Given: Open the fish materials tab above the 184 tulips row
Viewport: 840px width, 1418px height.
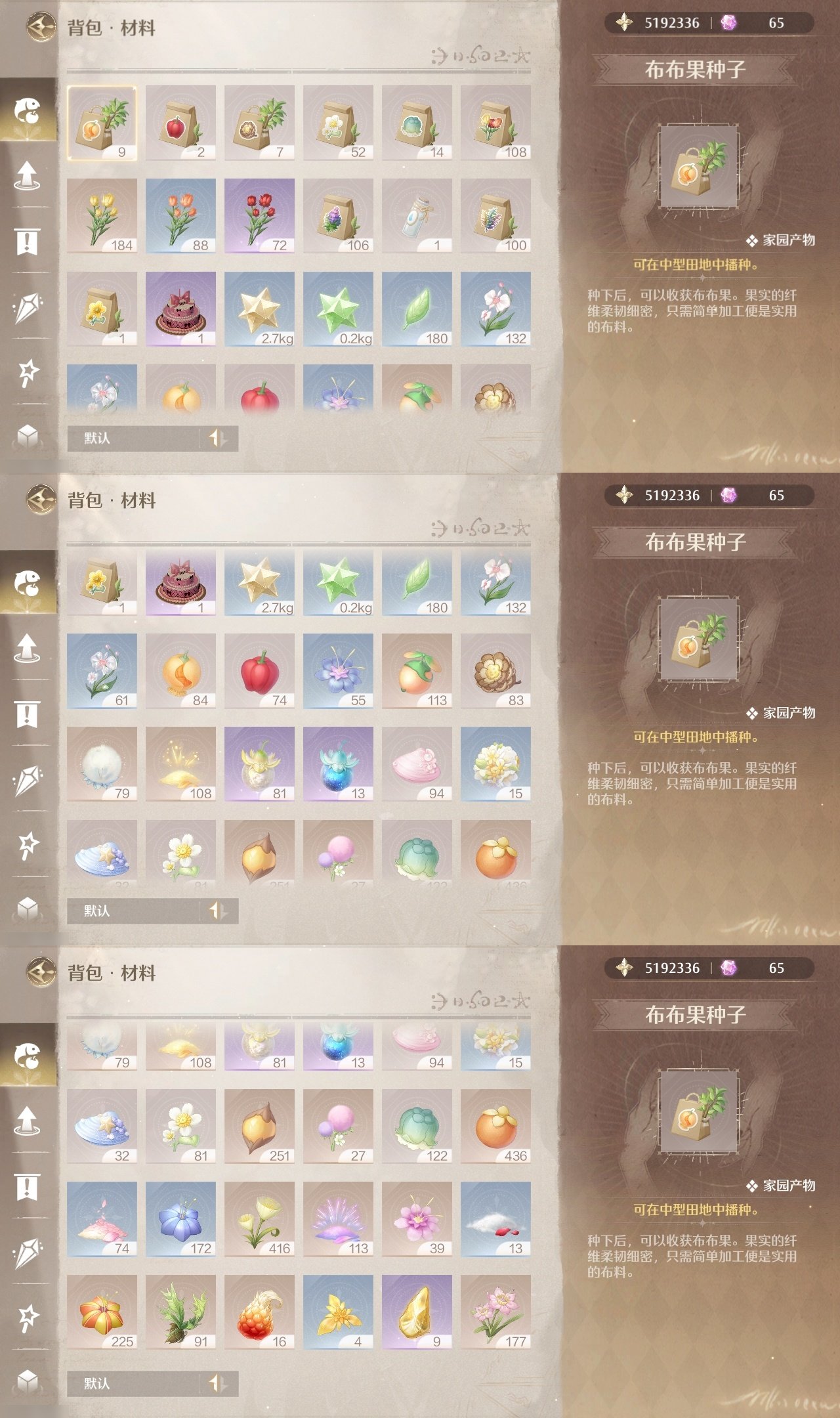Looking at the screenshot, I should point(28,110).
